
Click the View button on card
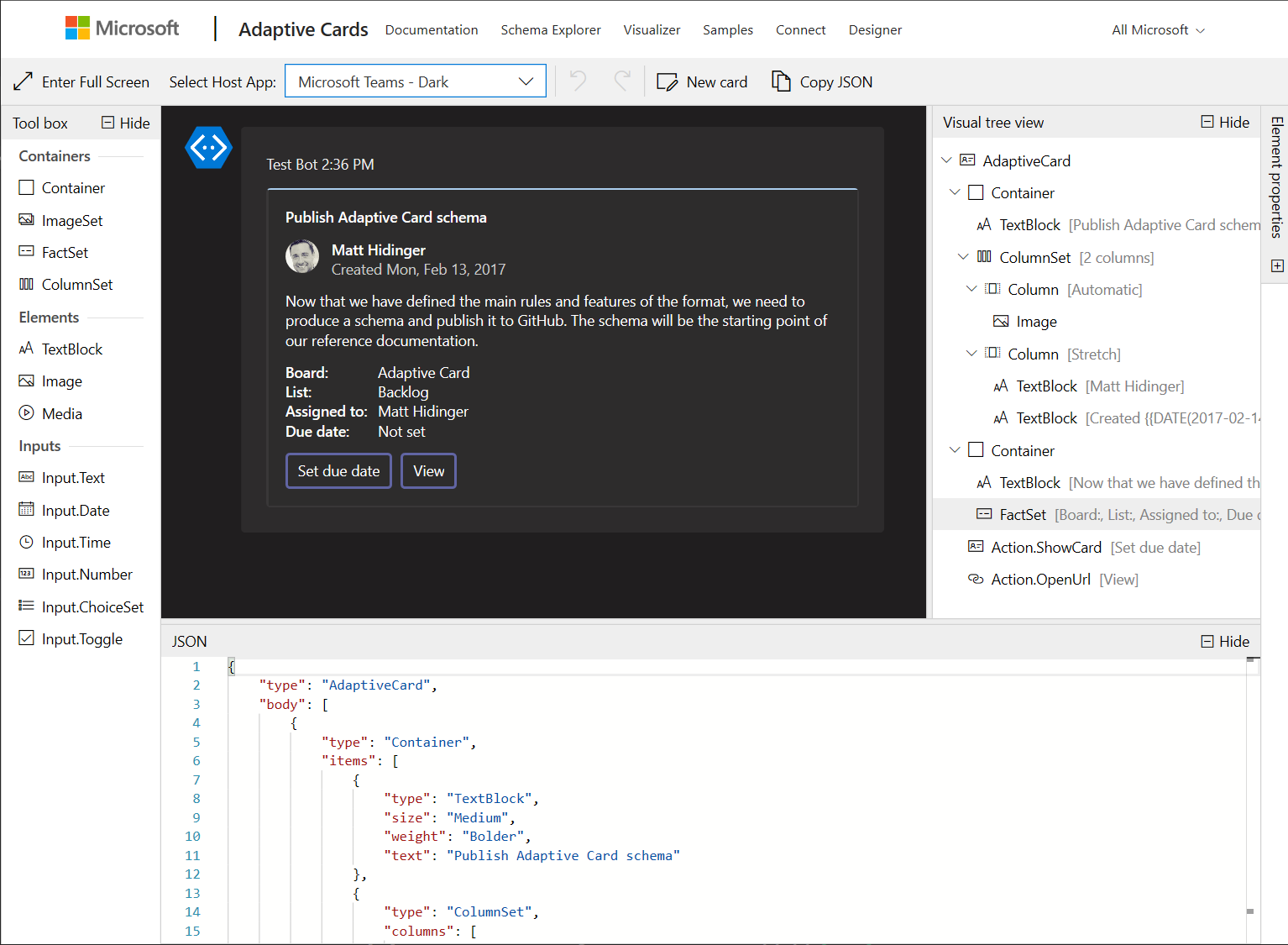coord(428,471)
